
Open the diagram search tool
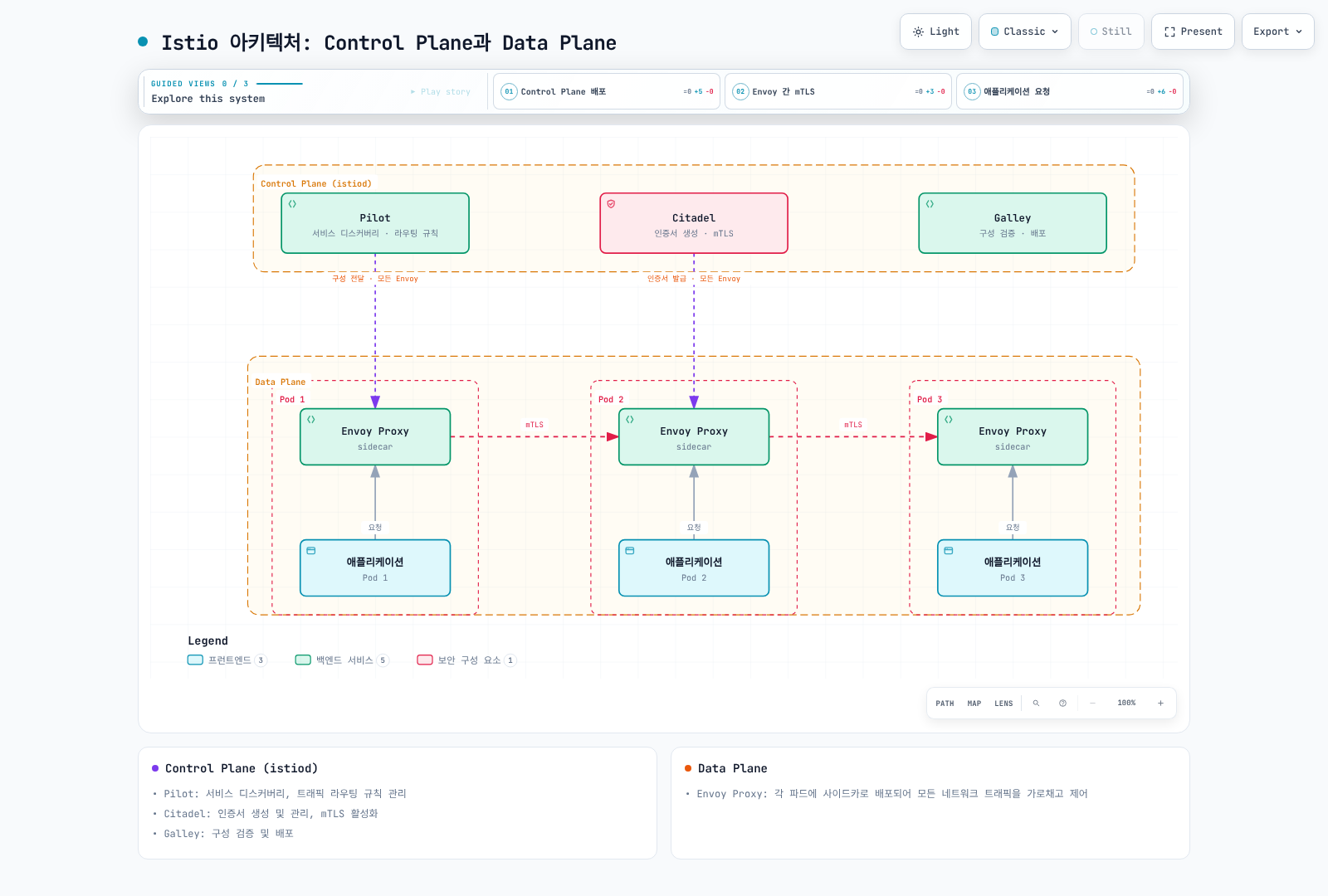coord(1036,704)
